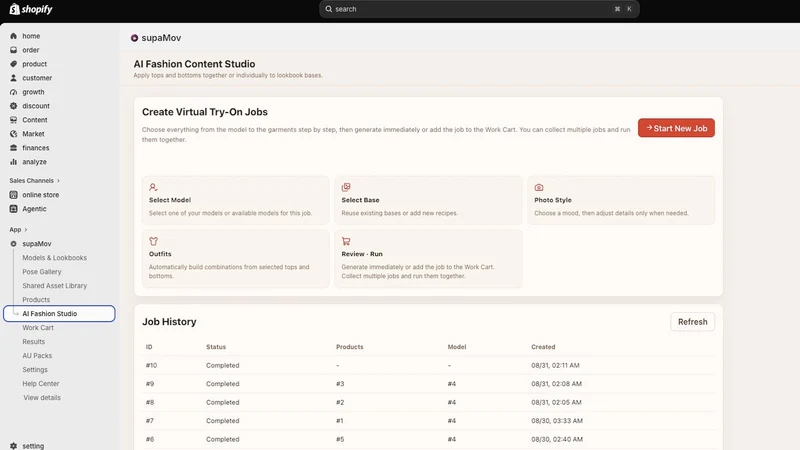Viewport: 800px width, 450px height.
Task: Click the Select Base image icon
Action: (346, 187)
